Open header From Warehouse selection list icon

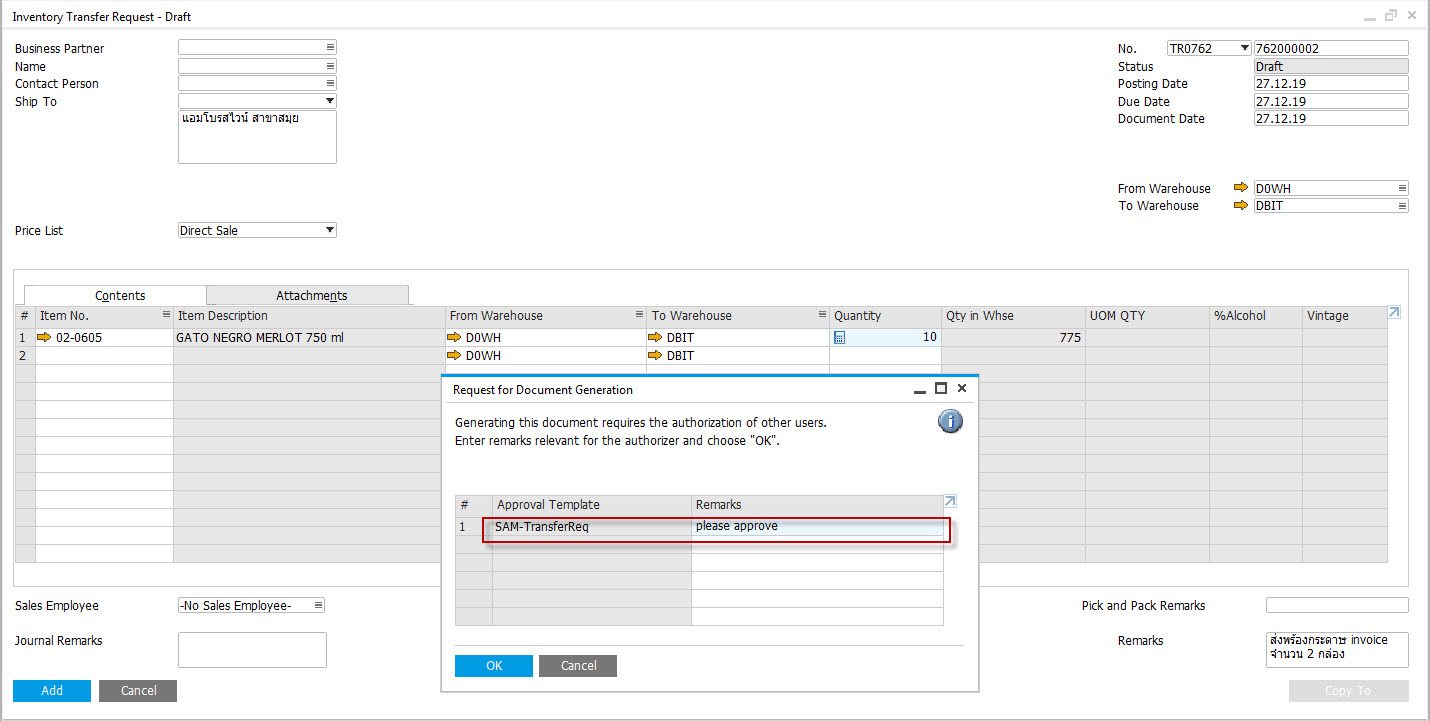(1402, 188)
